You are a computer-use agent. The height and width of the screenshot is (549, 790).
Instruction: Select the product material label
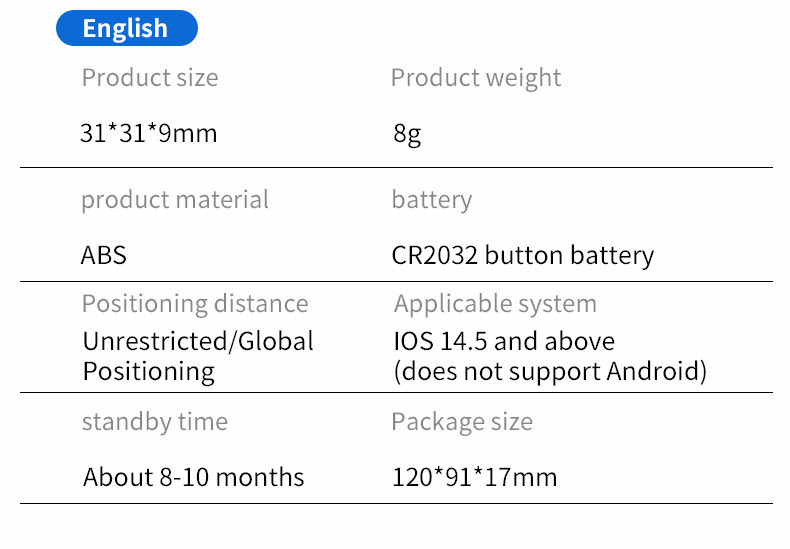coord(175,200)
